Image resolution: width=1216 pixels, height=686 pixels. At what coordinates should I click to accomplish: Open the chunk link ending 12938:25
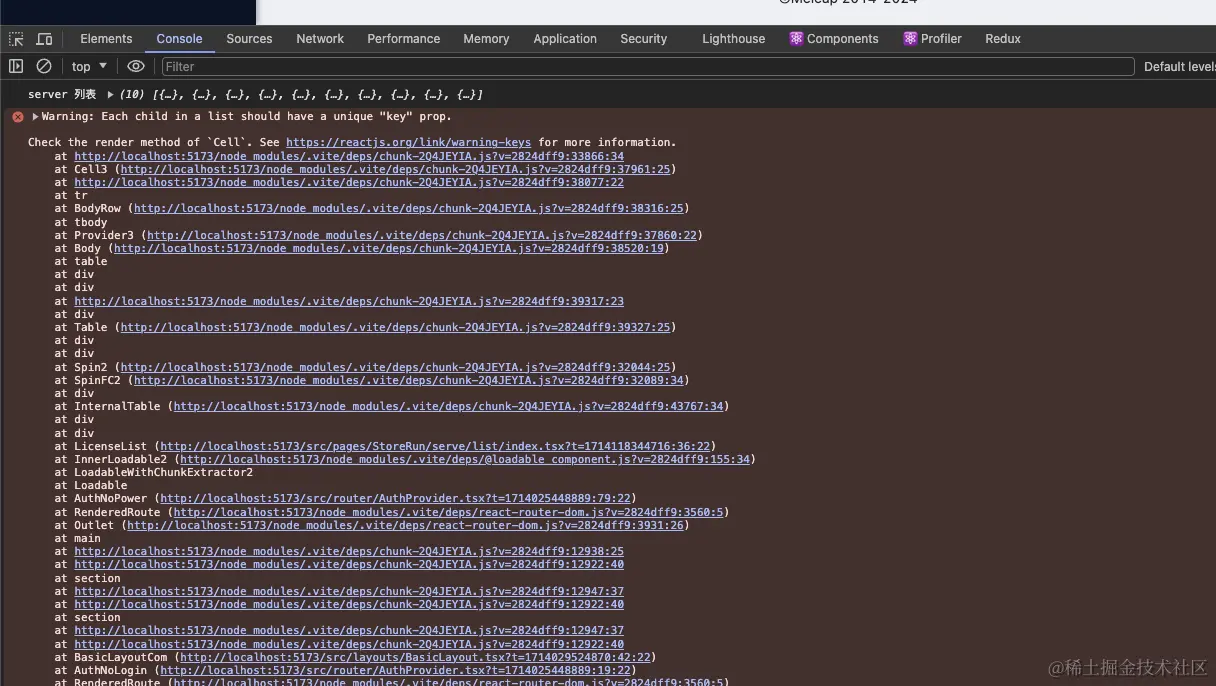coord(349,551)
